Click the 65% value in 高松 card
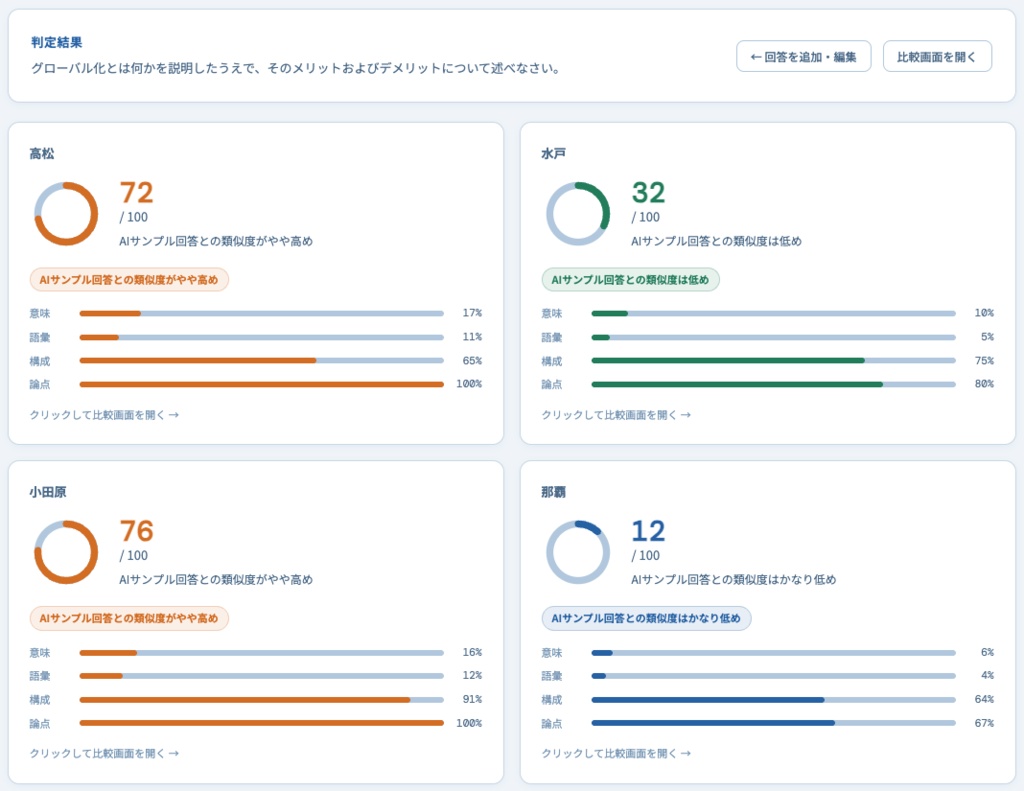The height and width of the screenshot is (791, 1024). coord(472,361)
